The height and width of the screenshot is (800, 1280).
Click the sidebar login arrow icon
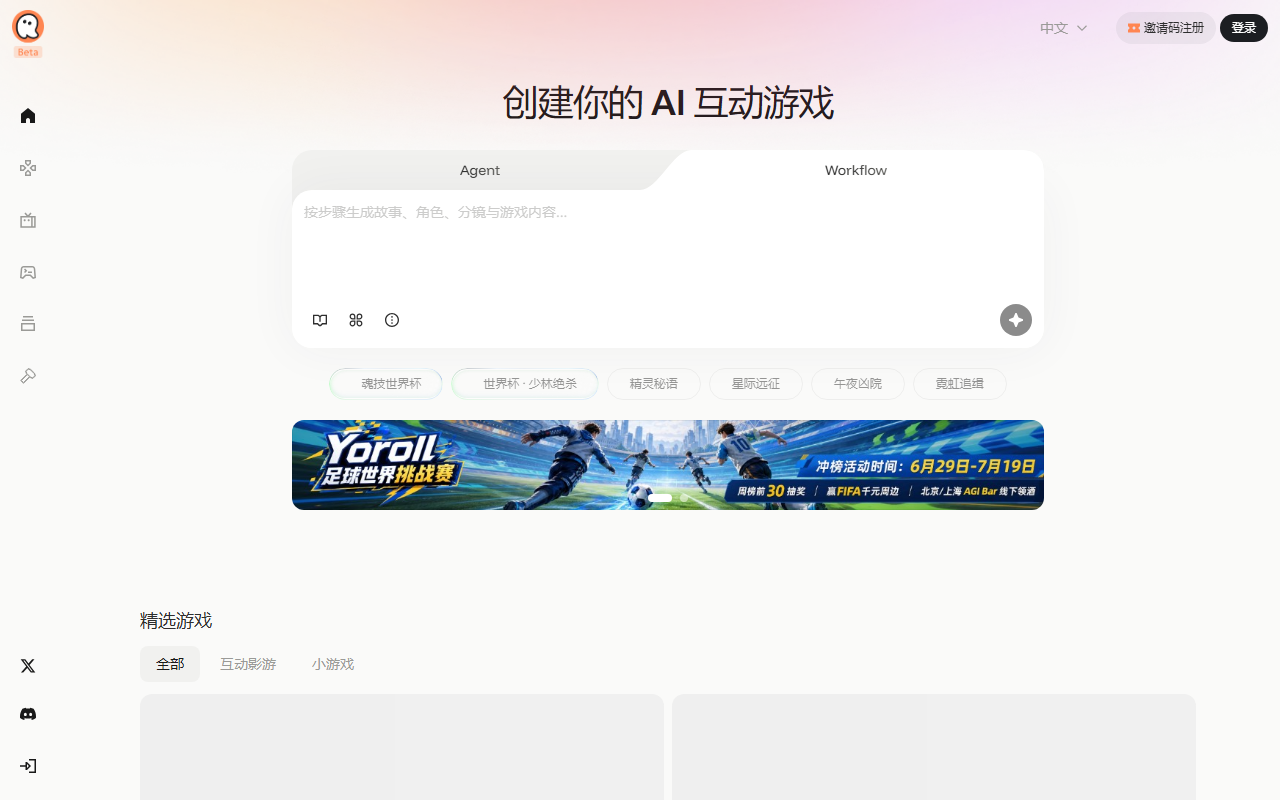(x=28, y=766)
